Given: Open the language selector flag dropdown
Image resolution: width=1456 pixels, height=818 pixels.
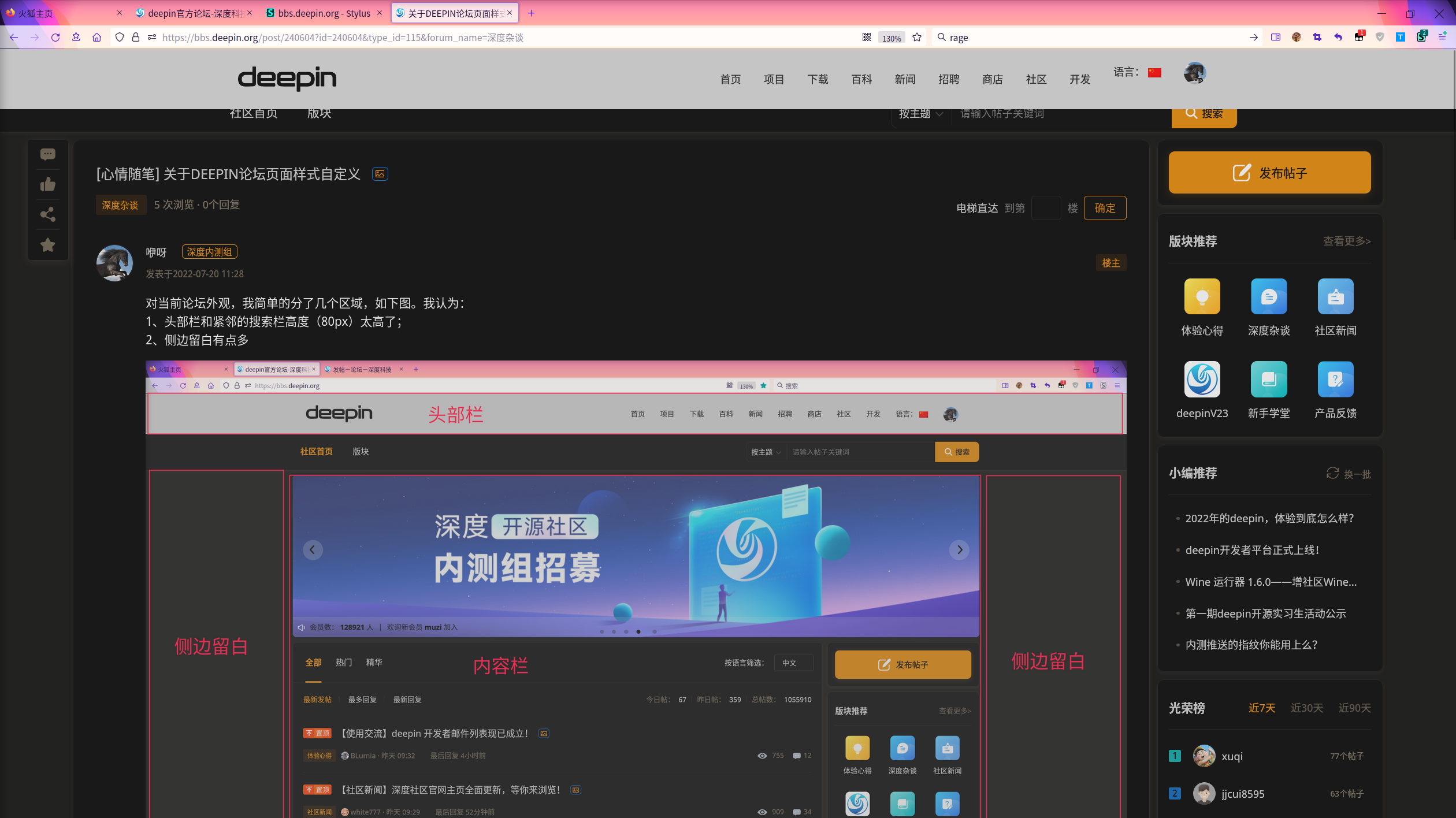Looking at the screenshot, I should pos(1154,73).
